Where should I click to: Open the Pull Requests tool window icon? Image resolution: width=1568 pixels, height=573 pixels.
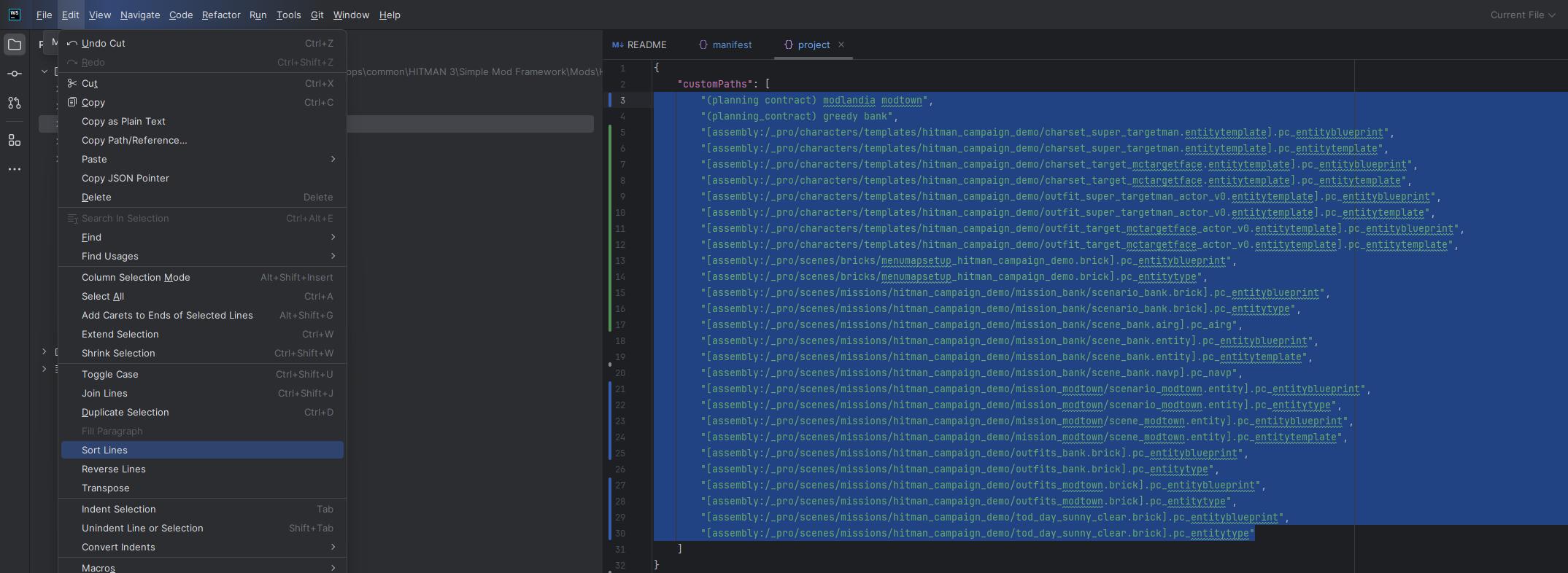[x=15, y=104]
